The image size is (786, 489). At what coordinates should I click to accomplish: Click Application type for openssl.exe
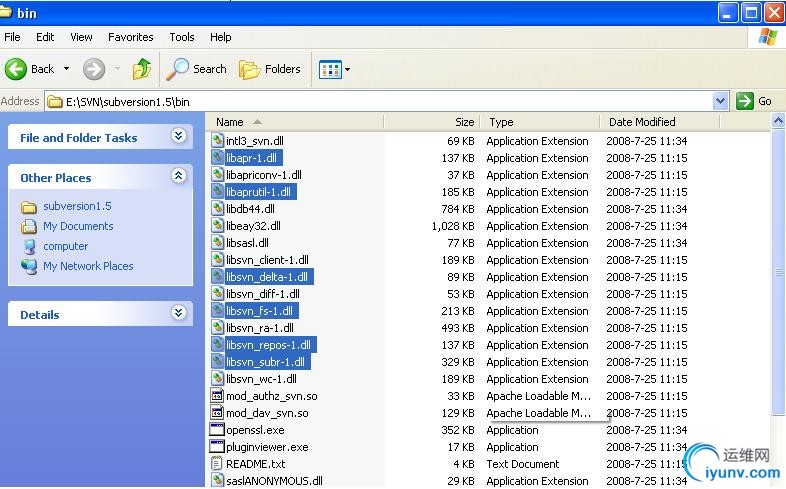(512, 430)
